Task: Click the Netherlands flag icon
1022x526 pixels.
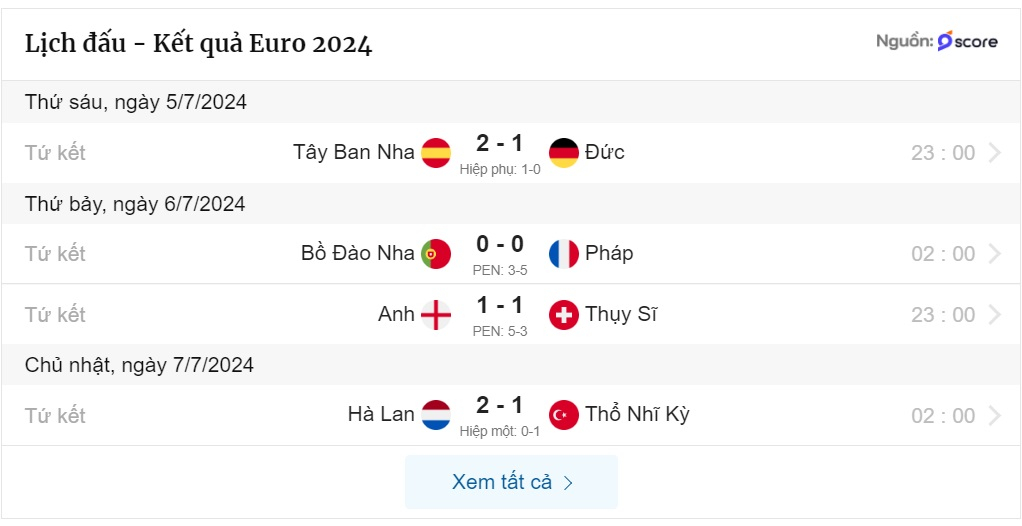Action: tap(436, 415)
